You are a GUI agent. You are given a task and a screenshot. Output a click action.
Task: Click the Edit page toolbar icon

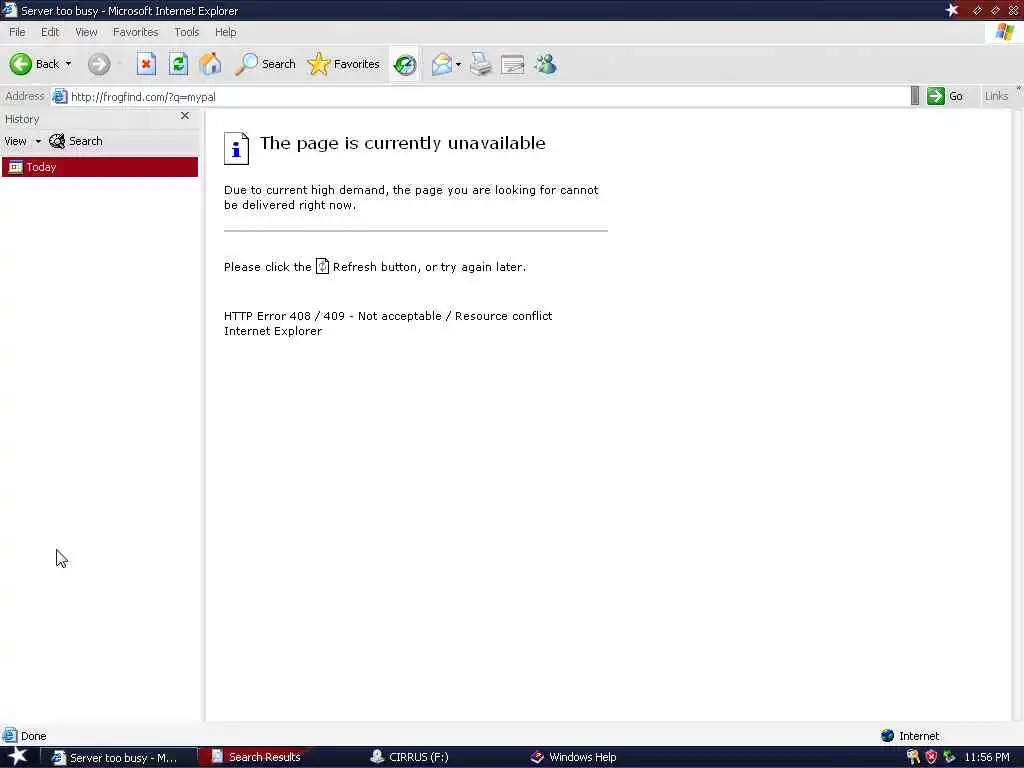513,64
